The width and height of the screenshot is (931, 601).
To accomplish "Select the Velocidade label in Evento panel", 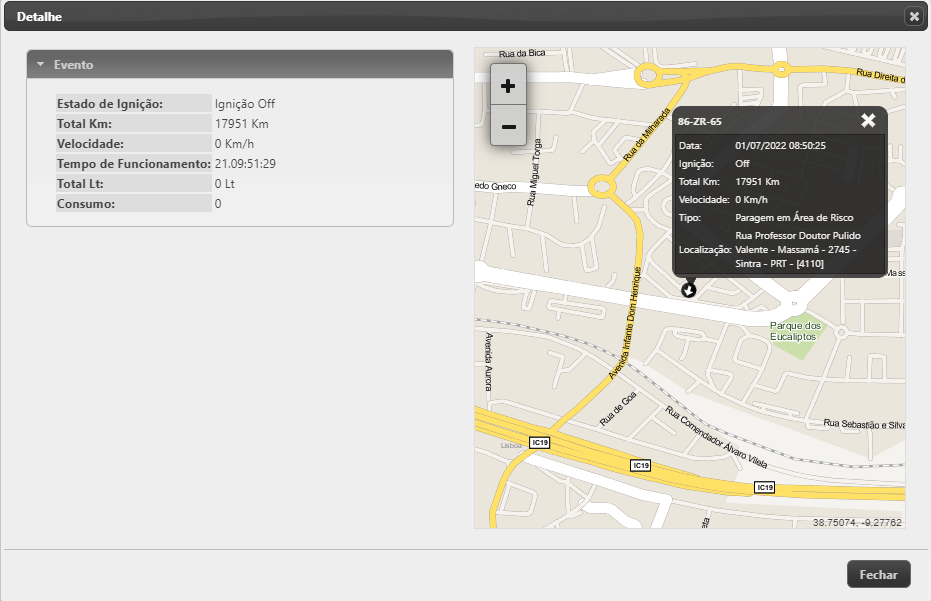I will [x=90, y=144].
